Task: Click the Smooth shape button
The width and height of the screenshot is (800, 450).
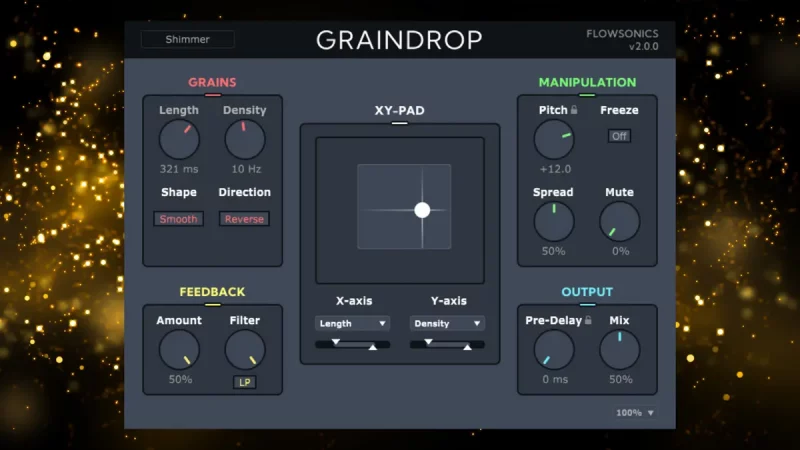Action: [179, 219]
